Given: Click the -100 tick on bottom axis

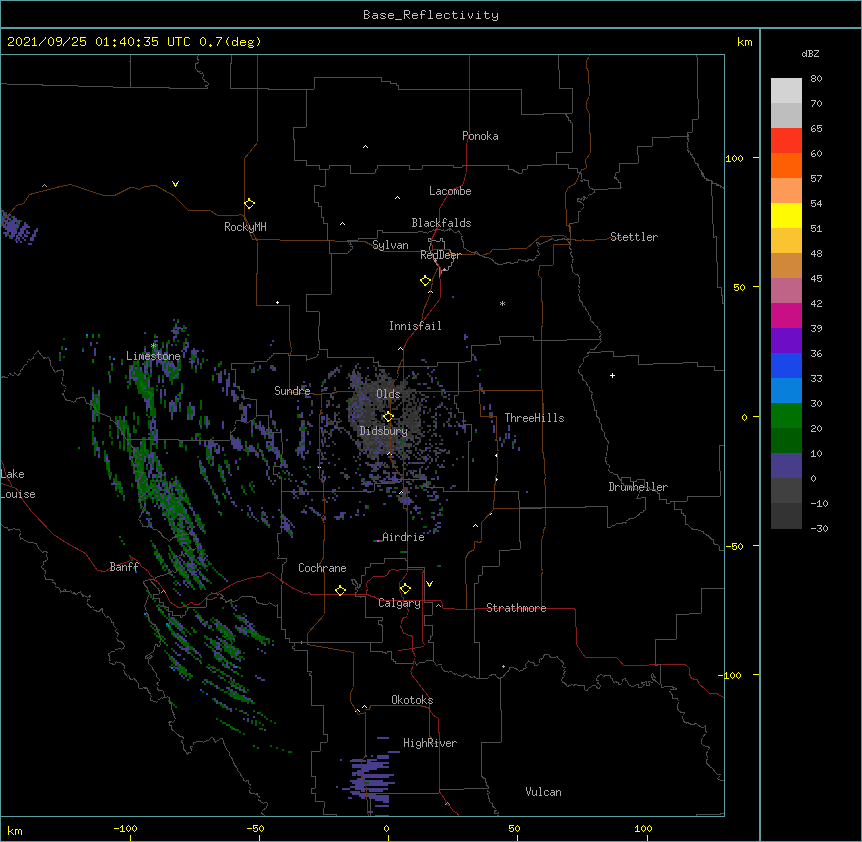Looking at the screenshot, I should pyautogui.click(x=125, y=828).
